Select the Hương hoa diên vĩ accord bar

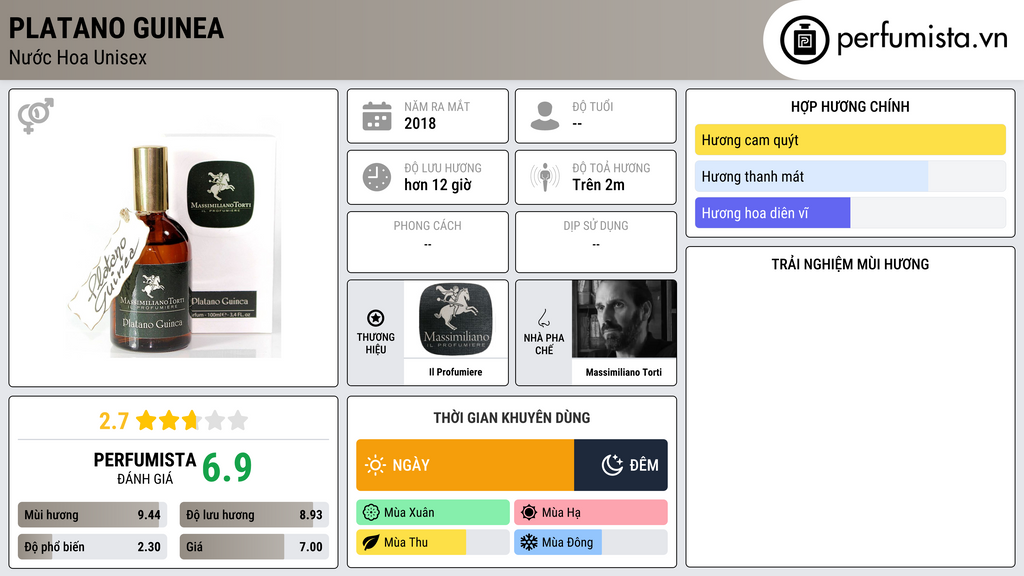tap(850, 213)
